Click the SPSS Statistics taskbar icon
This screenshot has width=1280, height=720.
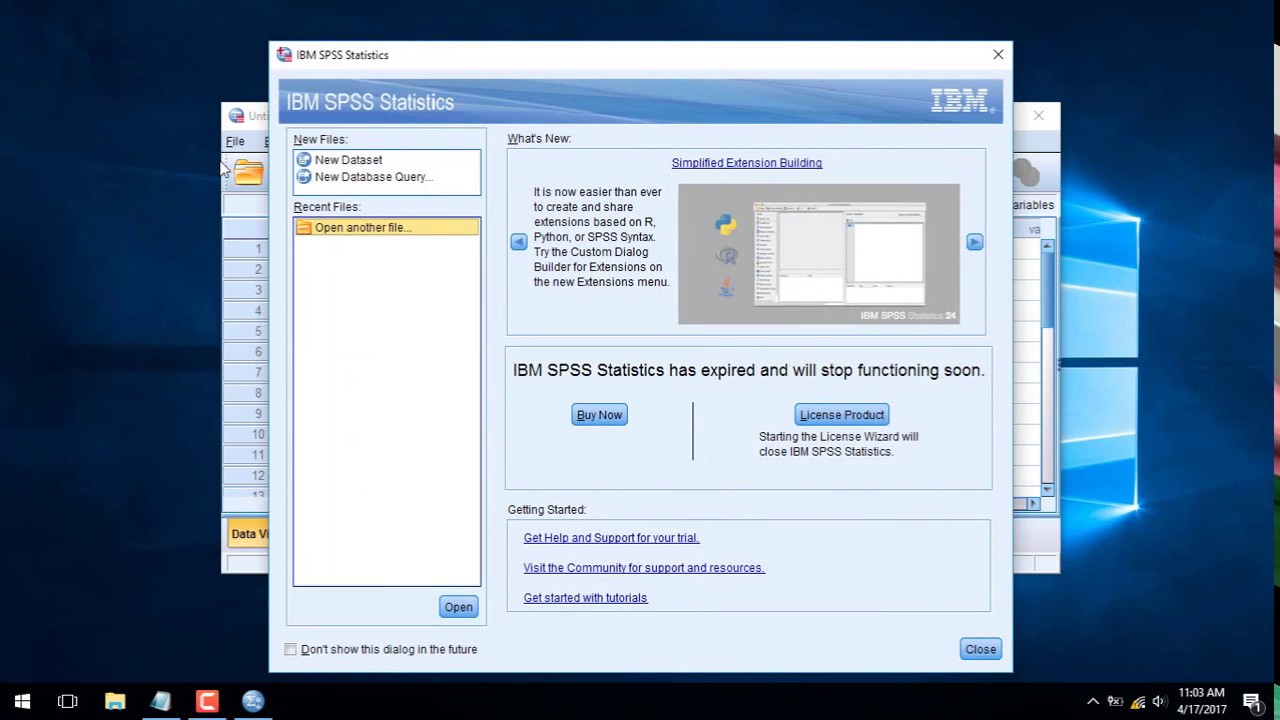coord(253,701)
